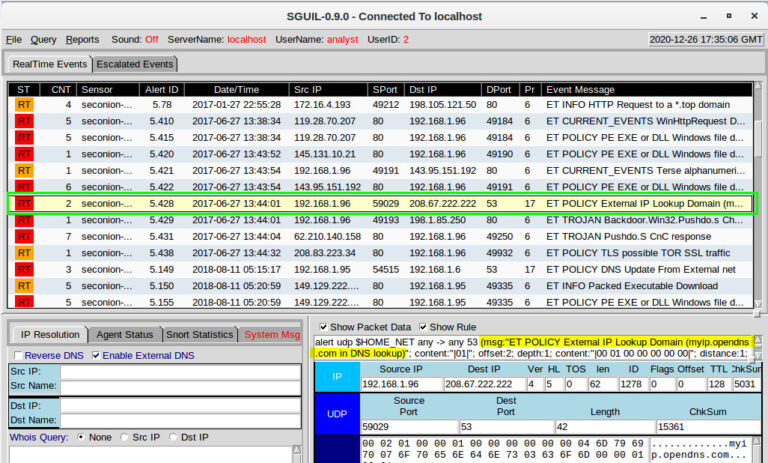Click packet Source IP 192.168.1.96 field
Screen dimensions: 768x463
[402, 384]
